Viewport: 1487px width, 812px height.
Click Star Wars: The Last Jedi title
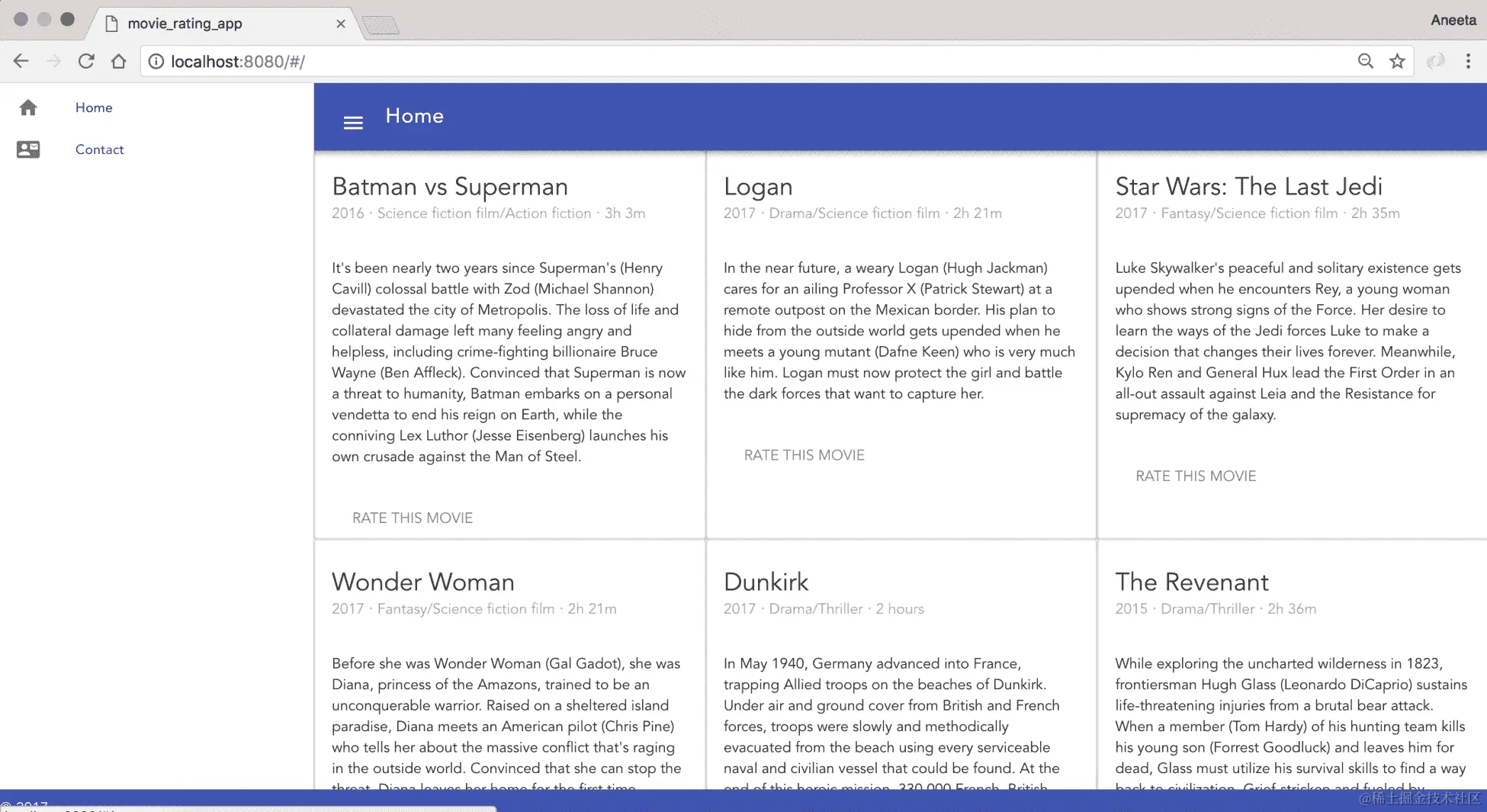[x=1249, y=186]
